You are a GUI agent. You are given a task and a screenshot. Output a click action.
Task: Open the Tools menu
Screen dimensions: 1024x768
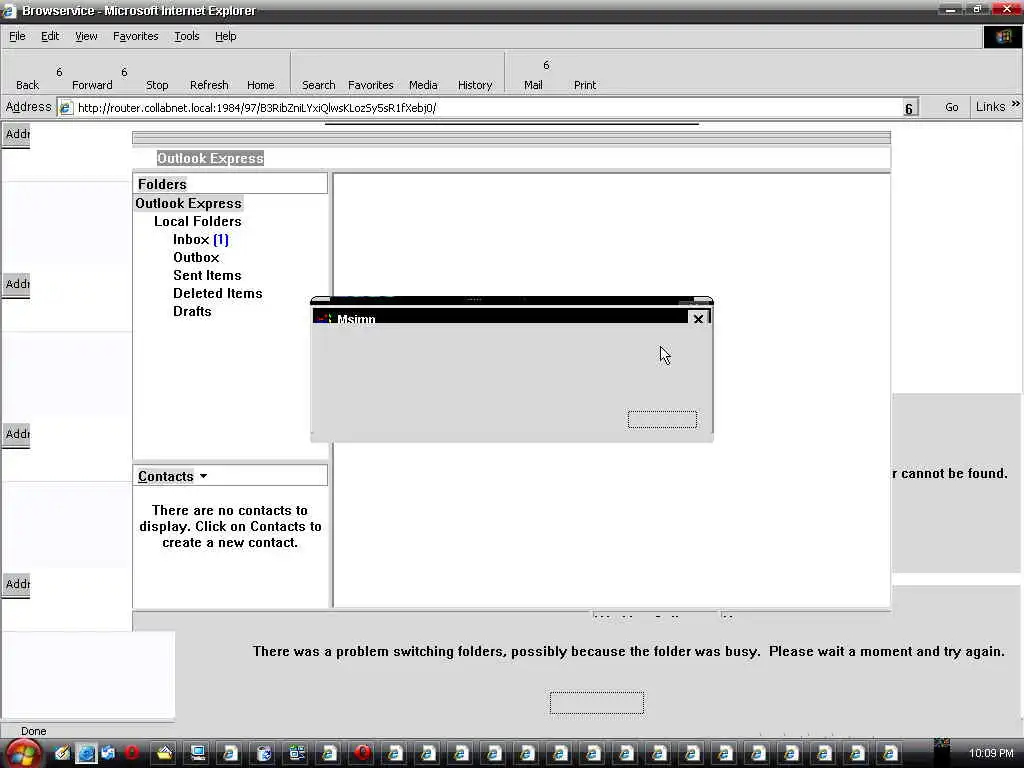click(x=186, y=36)
